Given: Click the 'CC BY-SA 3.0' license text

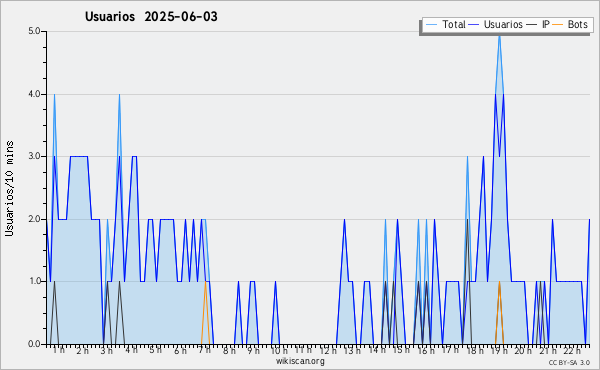Looking at the screenshot, I should (x=569, y=363).
